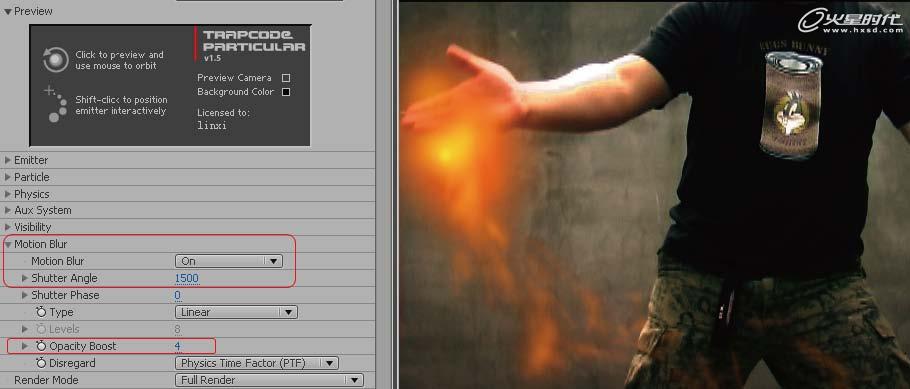The width and height of the screenshot is (910, 389).
Task: Collapse the Preview section
Action: 8,11
